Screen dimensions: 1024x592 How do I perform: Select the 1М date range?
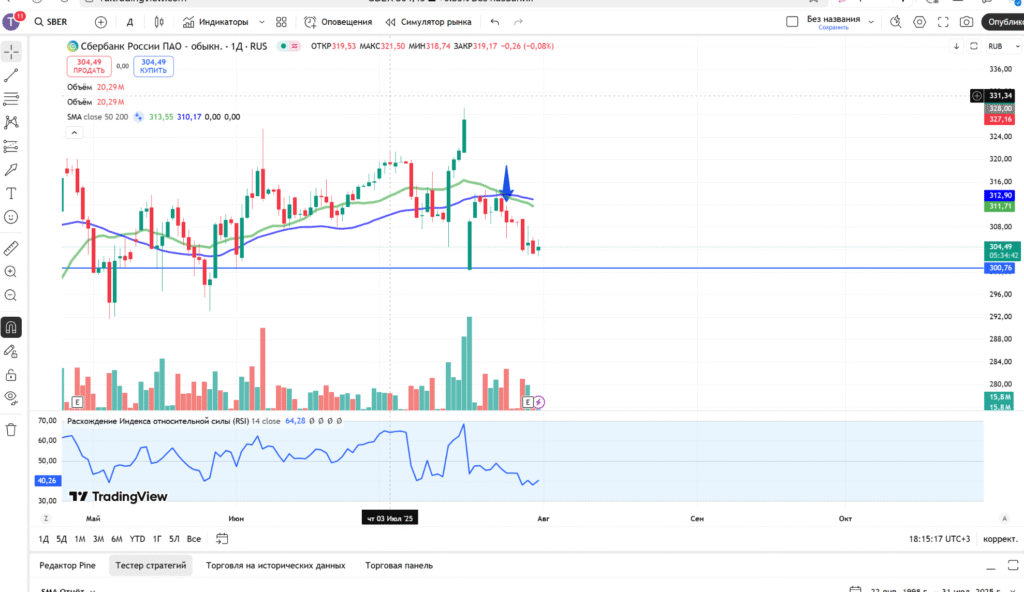coord(80,539)
